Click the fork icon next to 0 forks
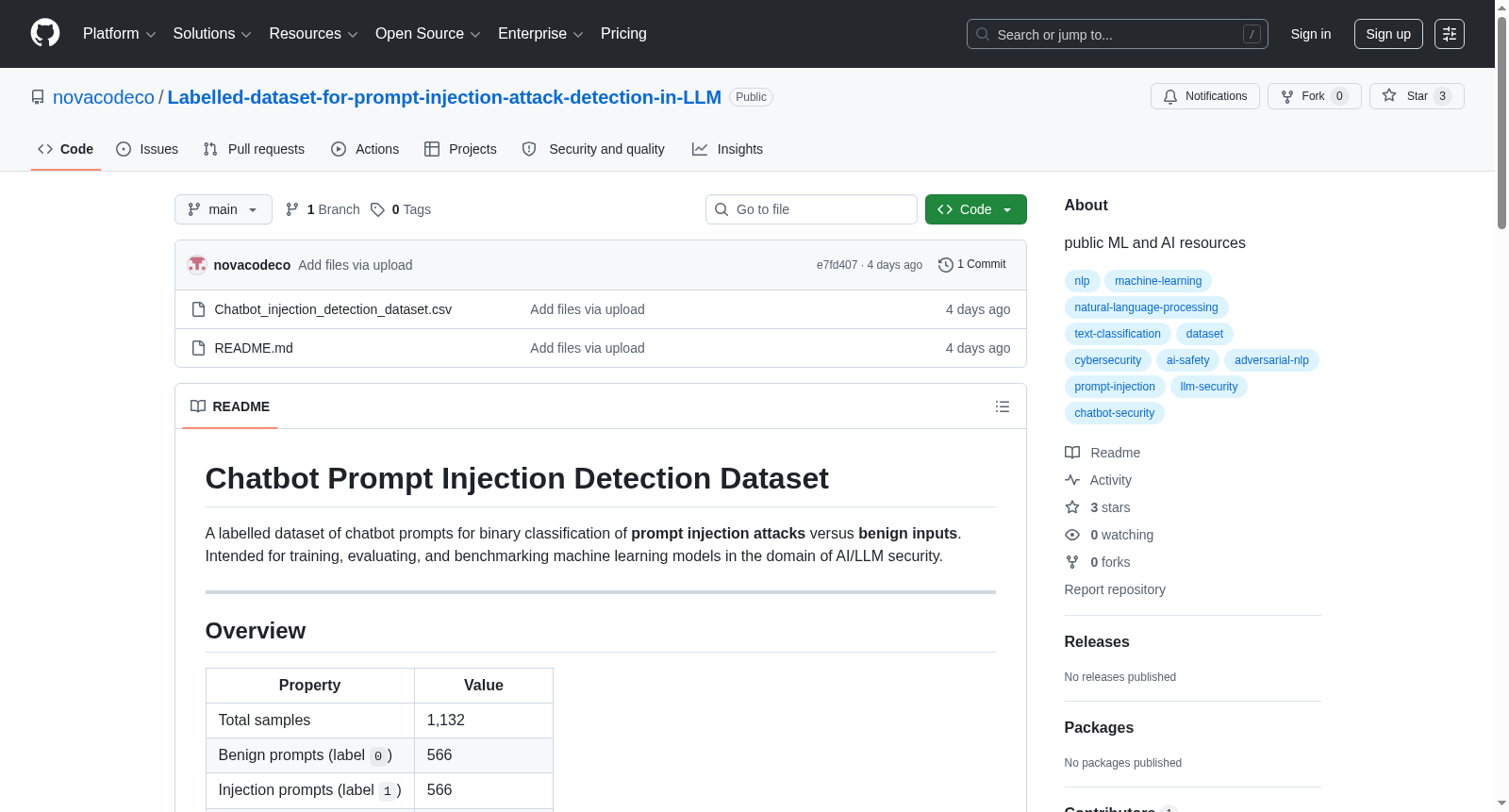Screen dimensions: 1509x812 pyautogui.click(x=1072, y=562)
